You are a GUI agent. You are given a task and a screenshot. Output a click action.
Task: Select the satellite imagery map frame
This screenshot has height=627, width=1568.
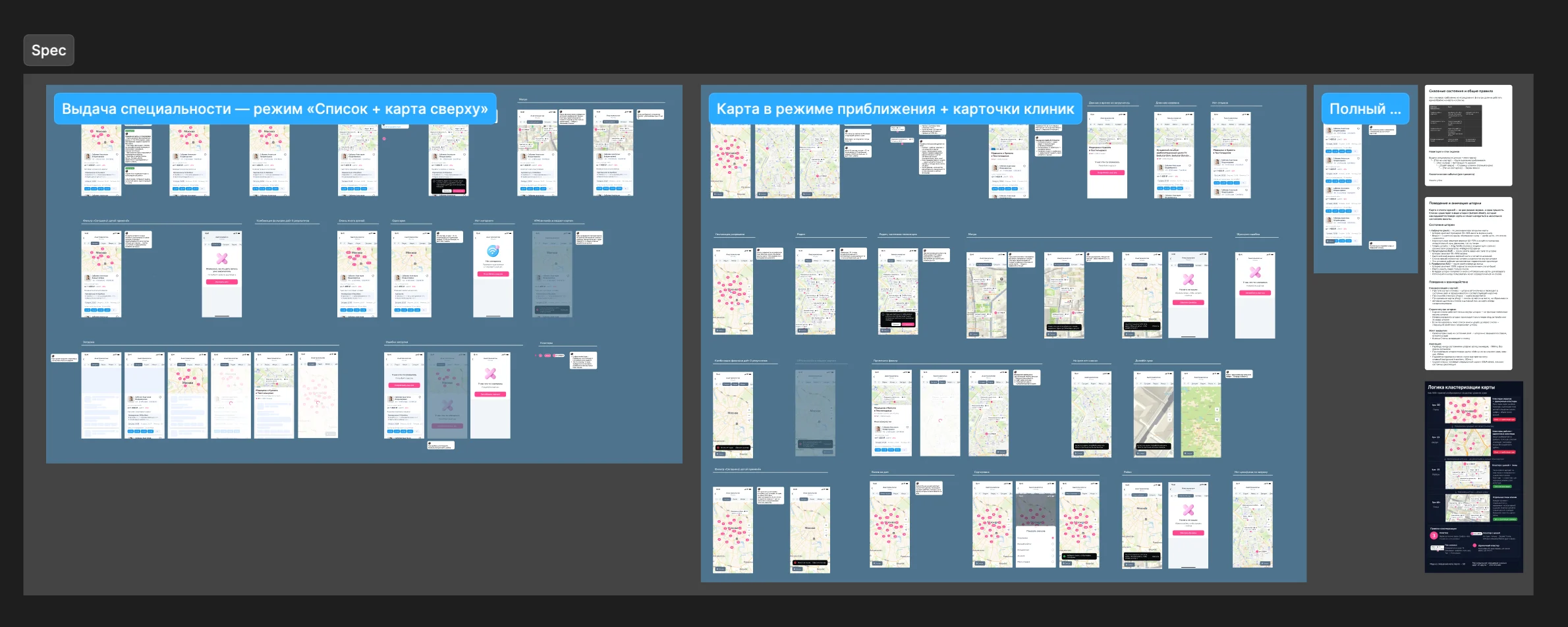coord(1154,414)
